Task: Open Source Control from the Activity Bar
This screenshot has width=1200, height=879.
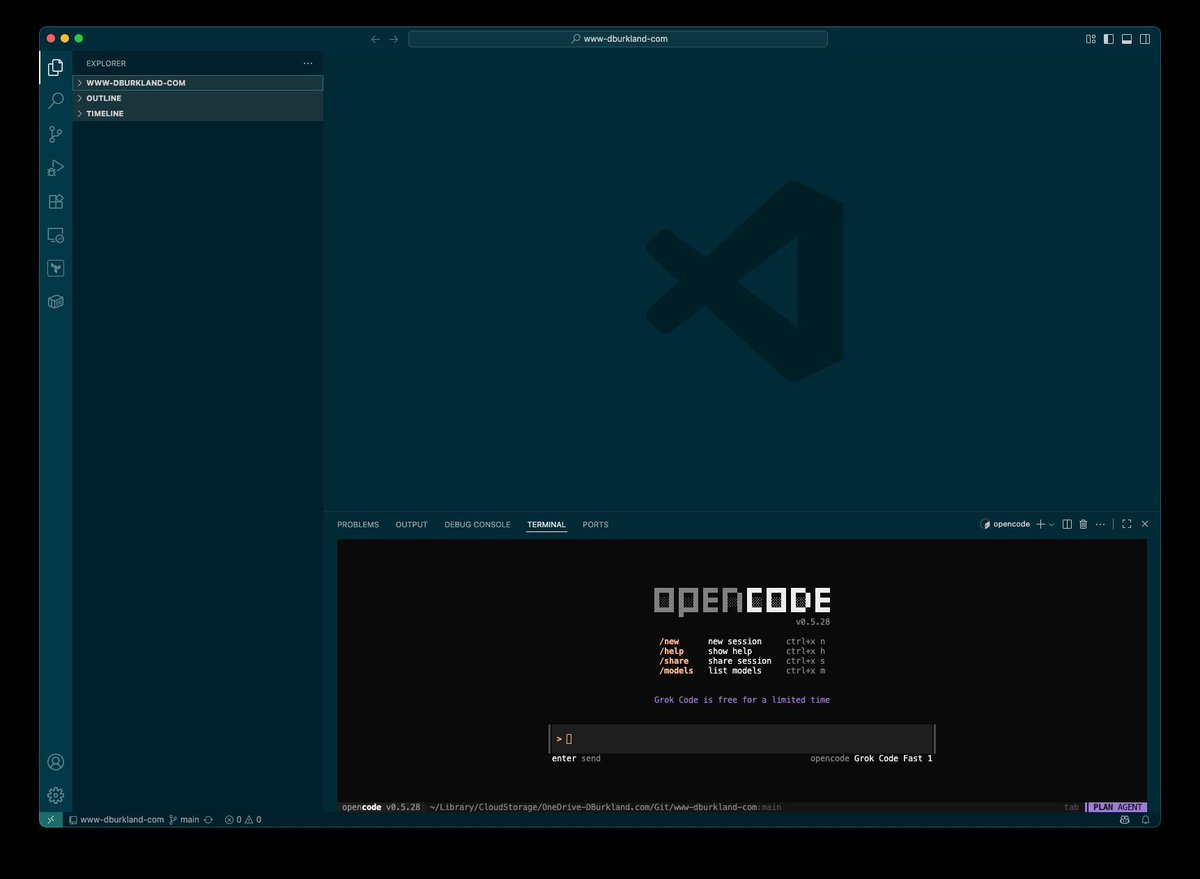Action: (55, 134)
